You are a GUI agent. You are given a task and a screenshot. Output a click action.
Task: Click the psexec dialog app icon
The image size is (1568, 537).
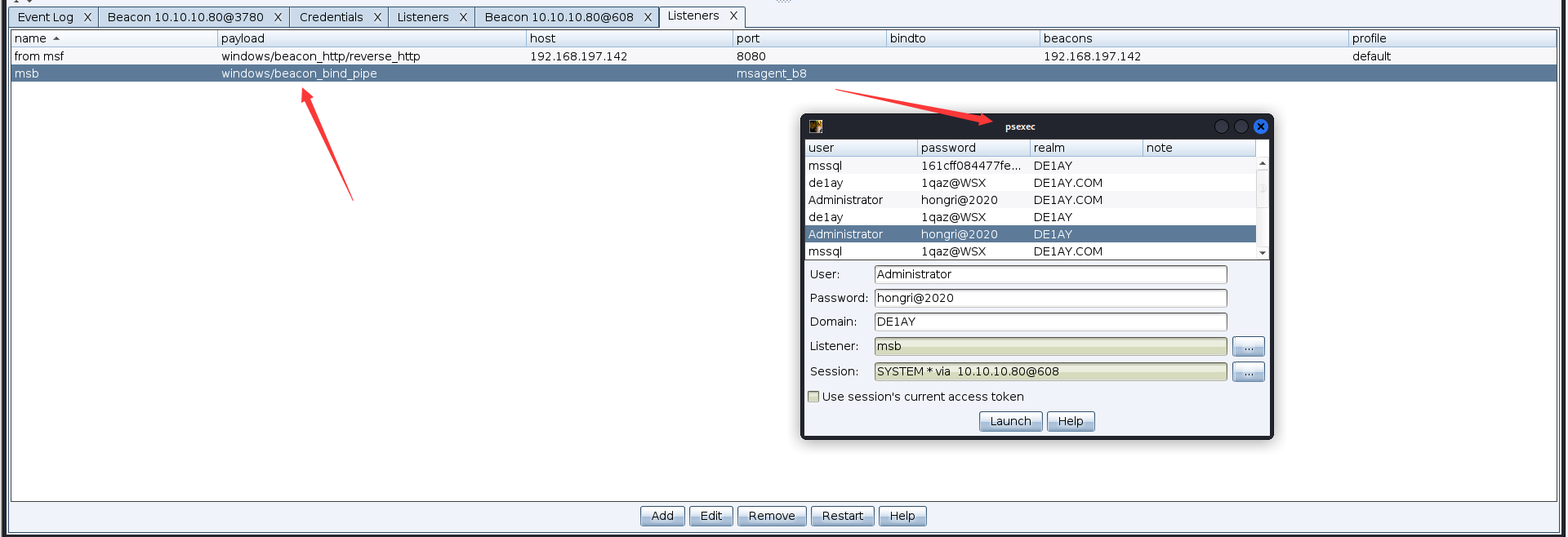tap(815, 126)
